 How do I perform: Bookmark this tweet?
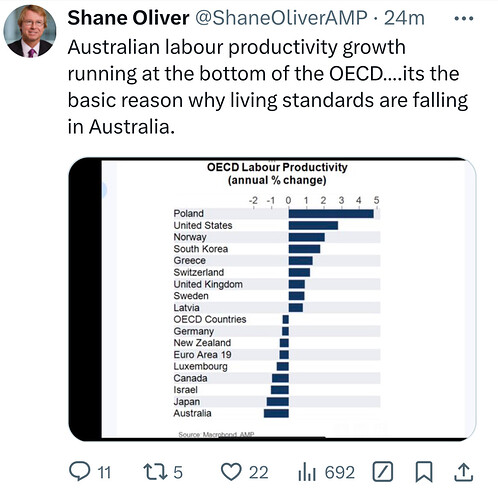coord(424,472)
